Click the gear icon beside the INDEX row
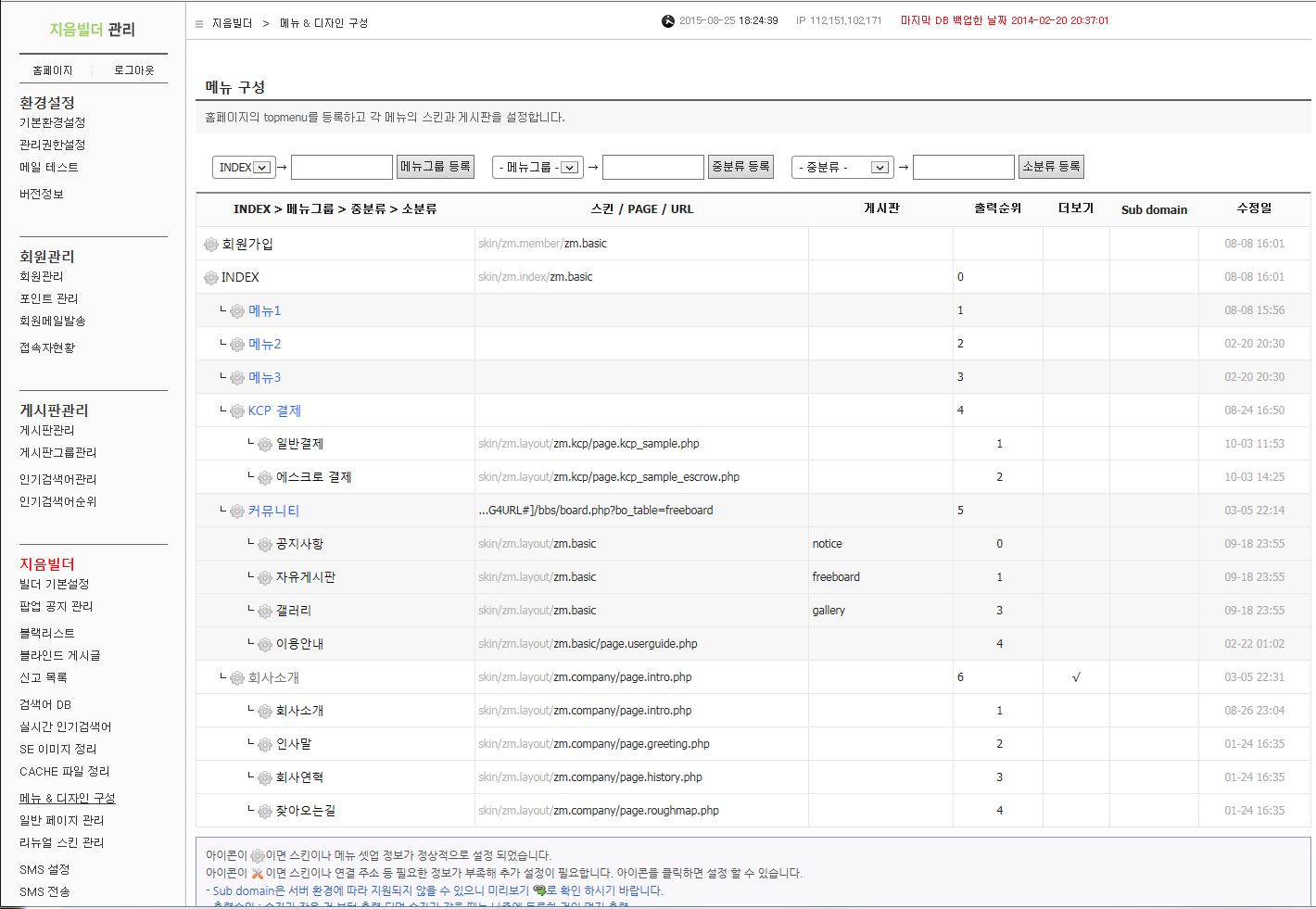This screenshot has height=909, width=1316. point(211,278)
